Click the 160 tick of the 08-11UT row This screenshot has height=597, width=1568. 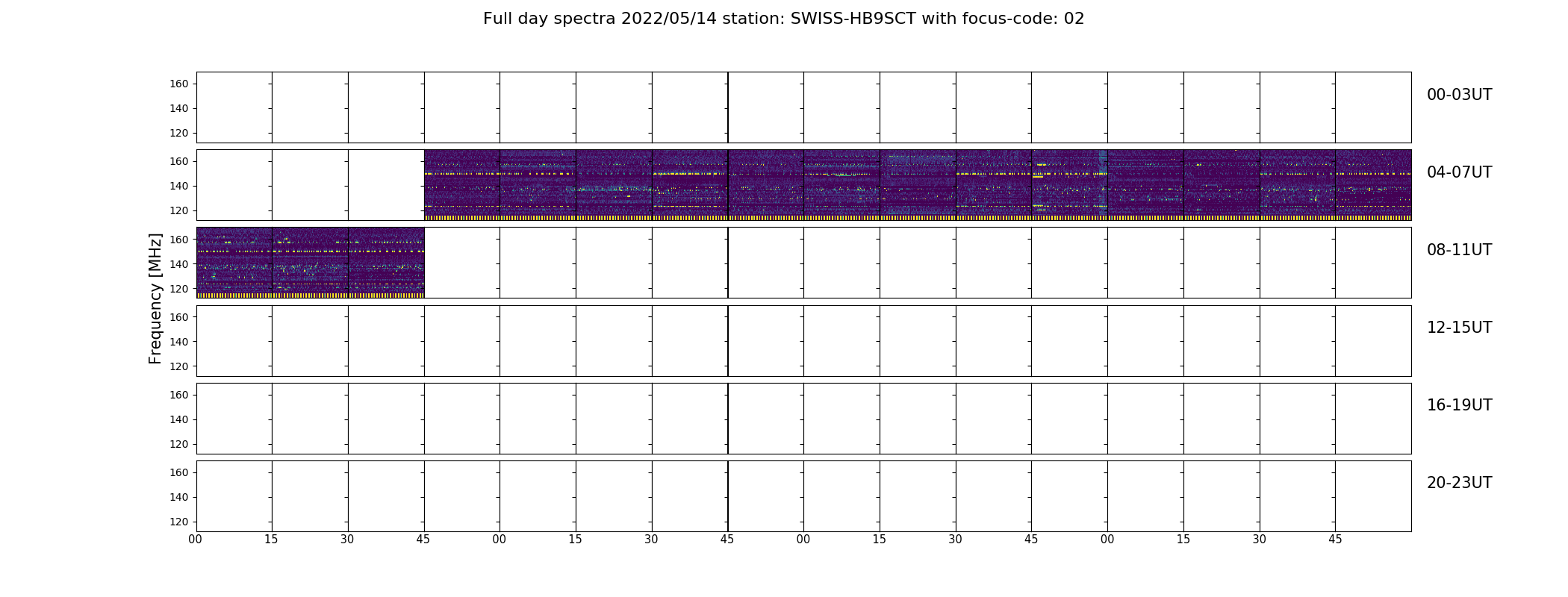[x=179, y=239]
